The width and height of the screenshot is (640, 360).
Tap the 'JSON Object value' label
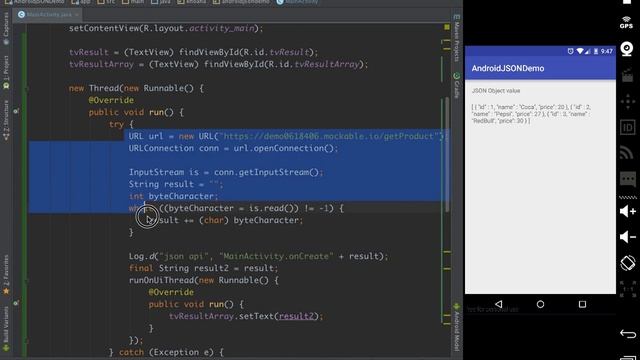[496, 91]
